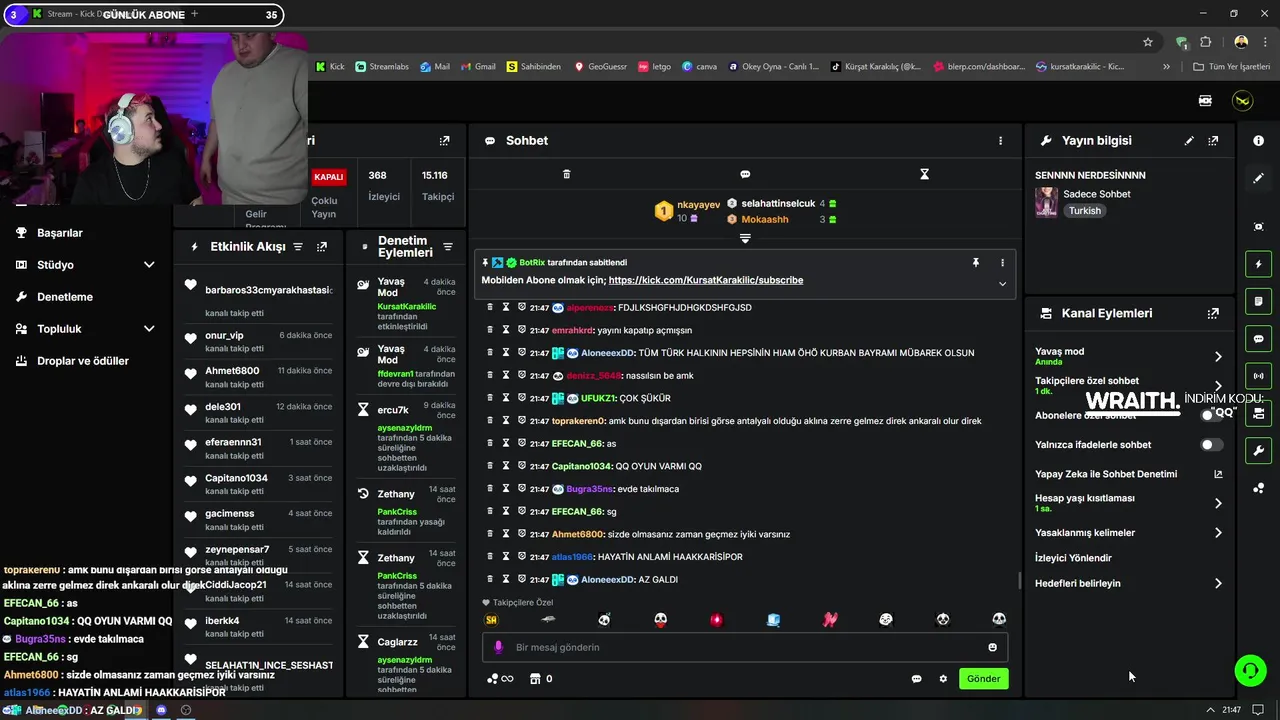Open chat settings gear near Gönder
This screenshot has width=1280, height=720.
pos(943,679)
